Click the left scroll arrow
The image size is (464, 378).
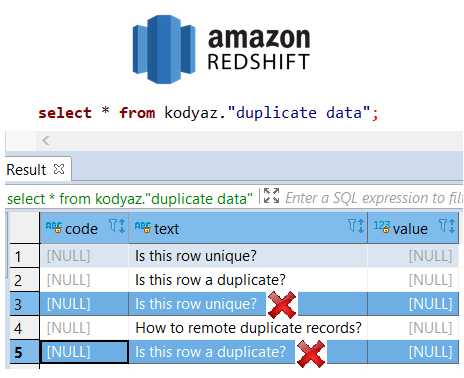click(x=46, y=141)
